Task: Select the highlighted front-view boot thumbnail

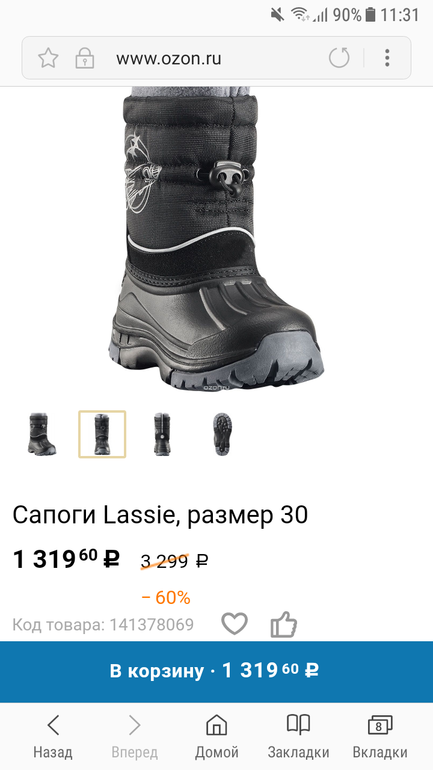Action: pos(102,434)
